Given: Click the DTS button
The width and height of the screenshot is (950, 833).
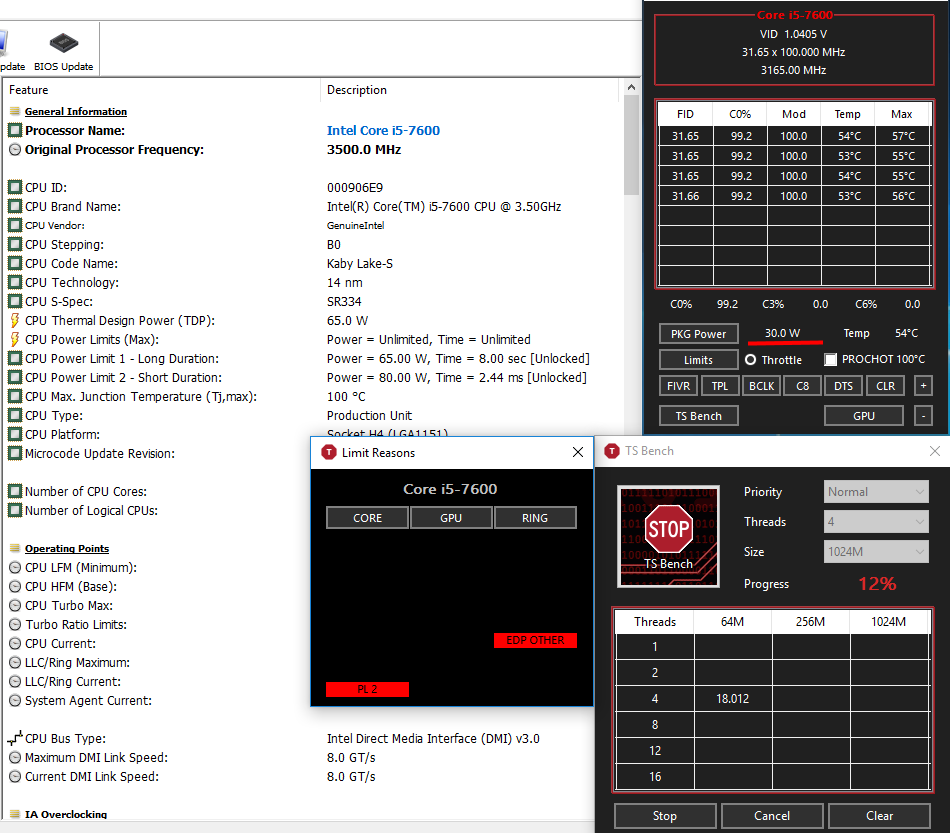Looking at the screenshot, I should [843, 386].
